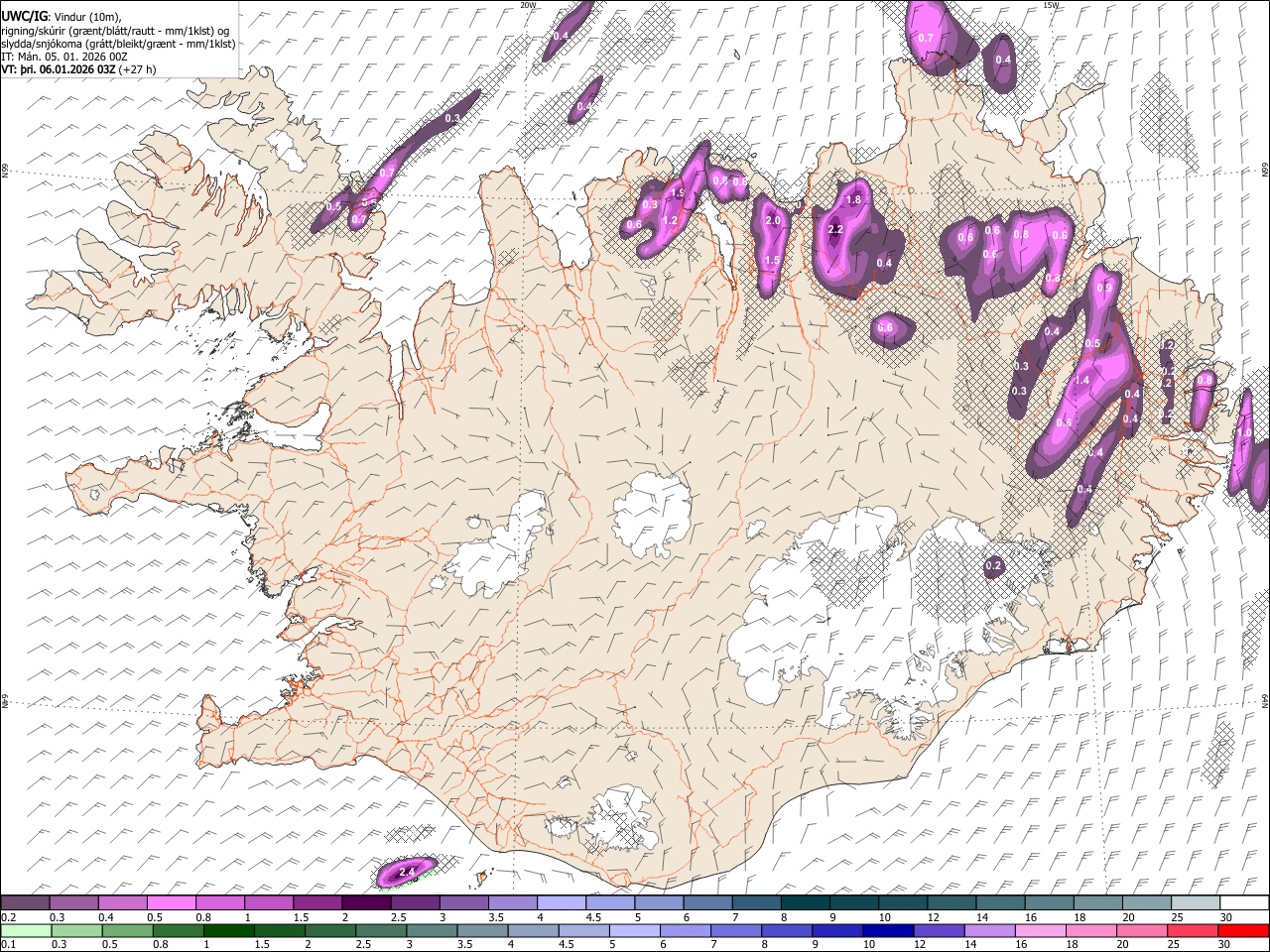Select the 1.4 snowfall value in the east
The width and height of the screenshot is (1270, 952).
(x=1081, y=380)
